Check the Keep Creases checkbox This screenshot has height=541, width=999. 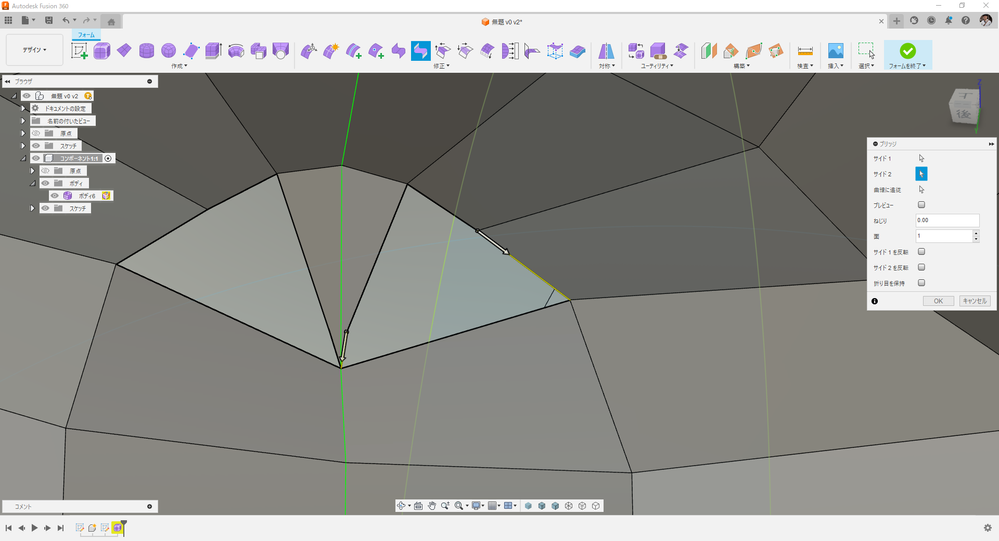tap(921, 282)
